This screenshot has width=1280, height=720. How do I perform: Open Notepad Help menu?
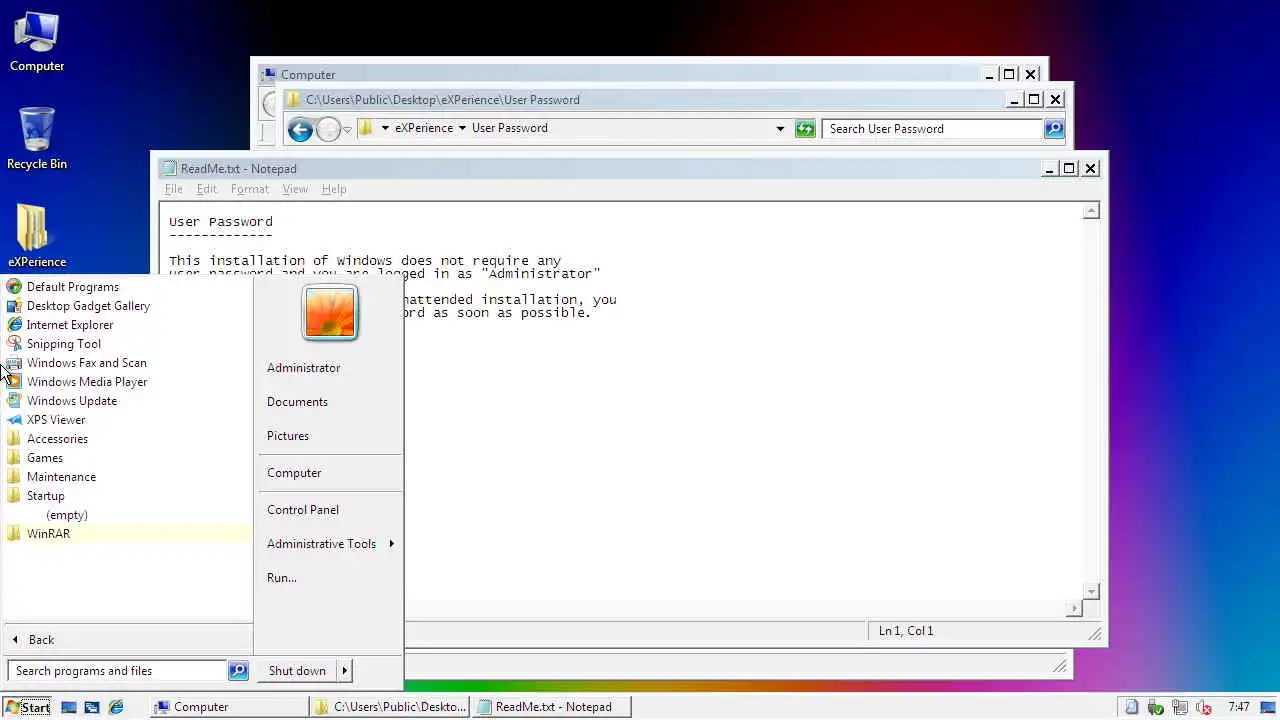pyautogui.click(x=333, y=189)
